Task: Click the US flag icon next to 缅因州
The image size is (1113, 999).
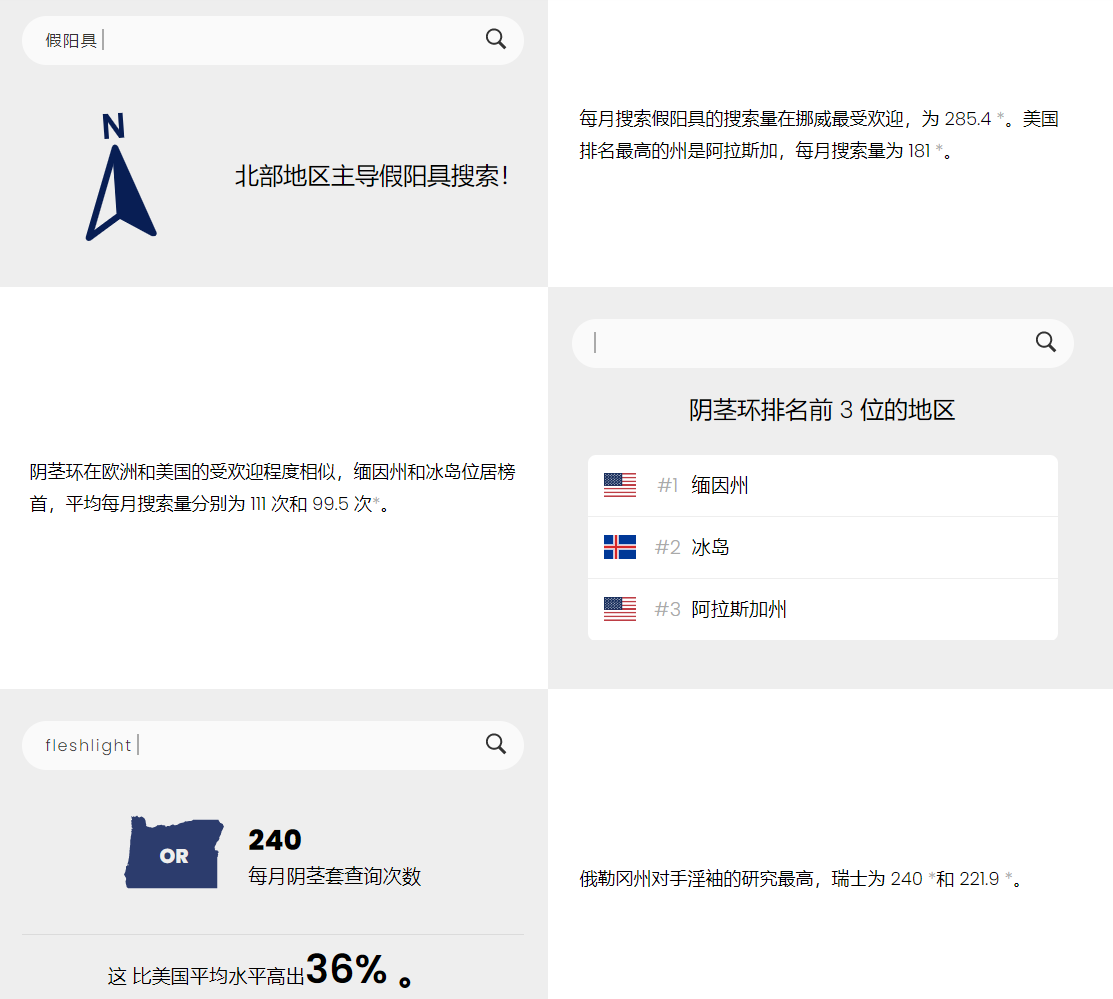Action: 620,485
